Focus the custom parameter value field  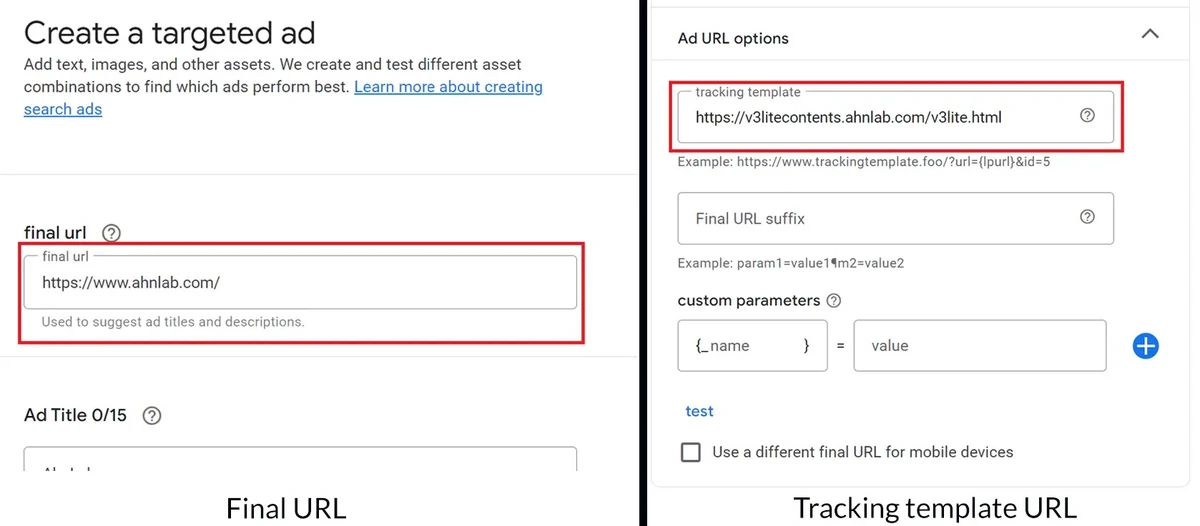point(980,346)
